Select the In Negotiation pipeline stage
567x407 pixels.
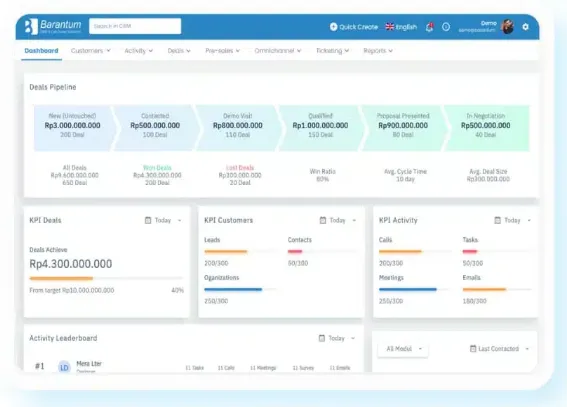click(487, 128)
